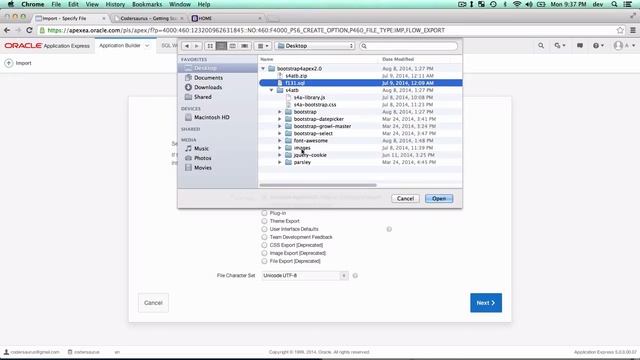Click Open in the file dialog
640x360 pixels.
point(439,199)
